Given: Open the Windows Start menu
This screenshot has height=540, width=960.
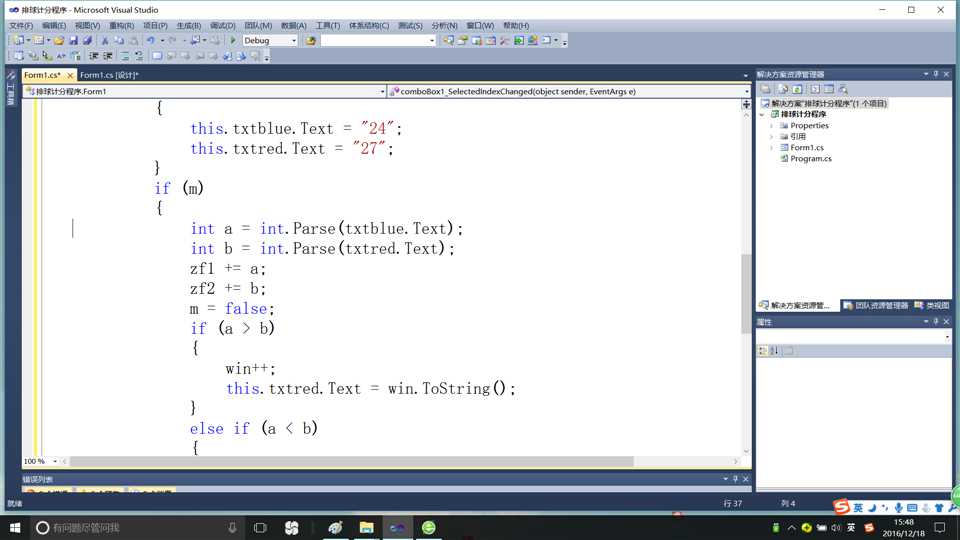Looking at the screenshot, I should pos(15,527).
